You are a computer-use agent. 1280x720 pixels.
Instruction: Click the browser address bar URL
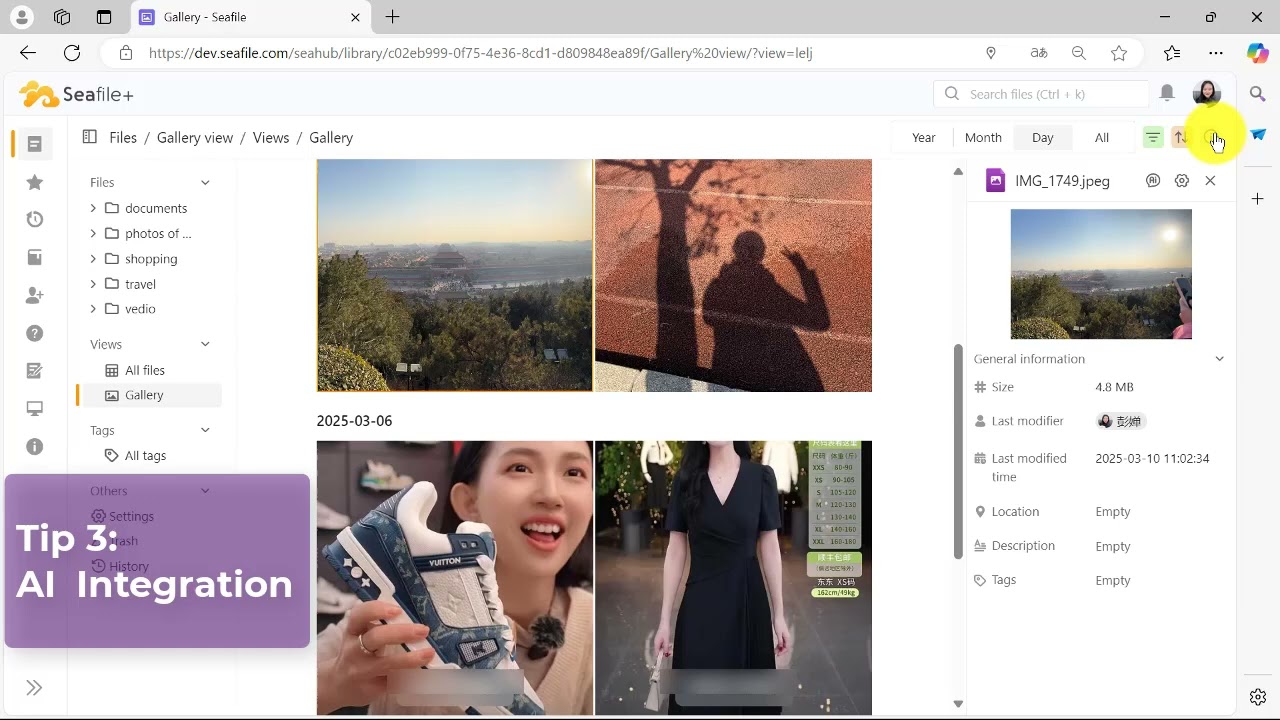pos(480,53)
